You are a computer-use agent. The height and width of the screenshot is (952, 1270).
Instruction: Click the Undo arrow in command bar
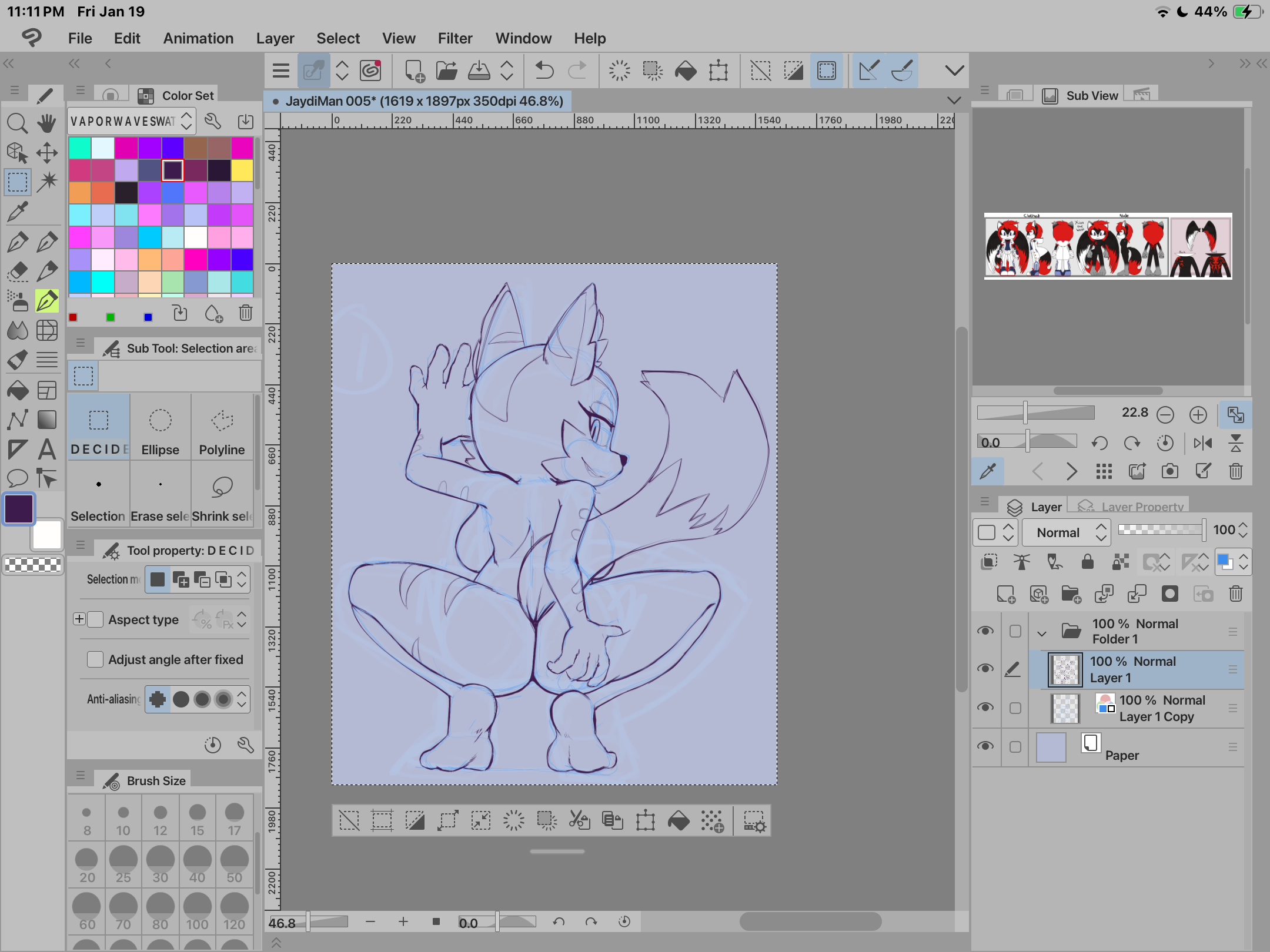point(544,71)
